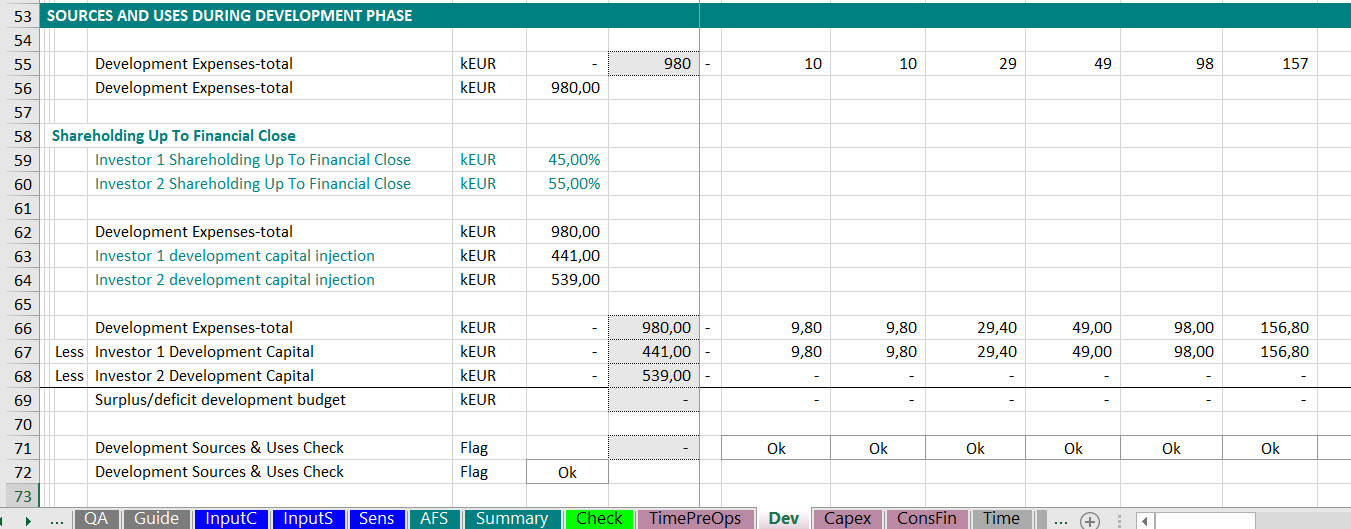
Task: Select the 441,00 cell in row 63
Action: [567, 256]
